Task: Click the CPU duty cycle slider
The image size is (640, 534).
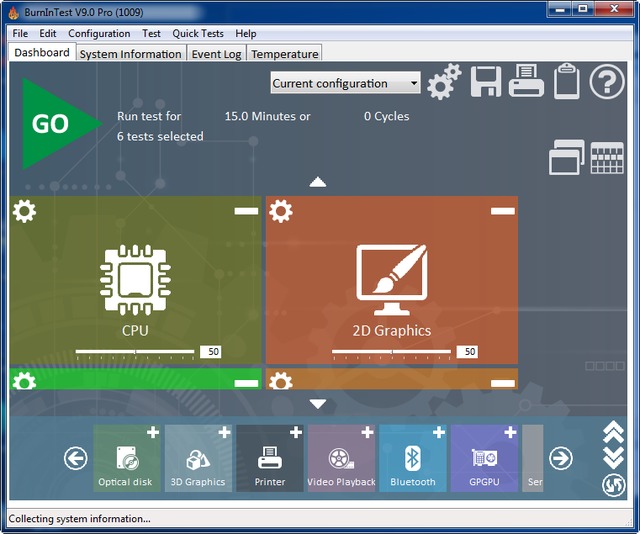Action: pyautogui.click(x=135, y=352)
